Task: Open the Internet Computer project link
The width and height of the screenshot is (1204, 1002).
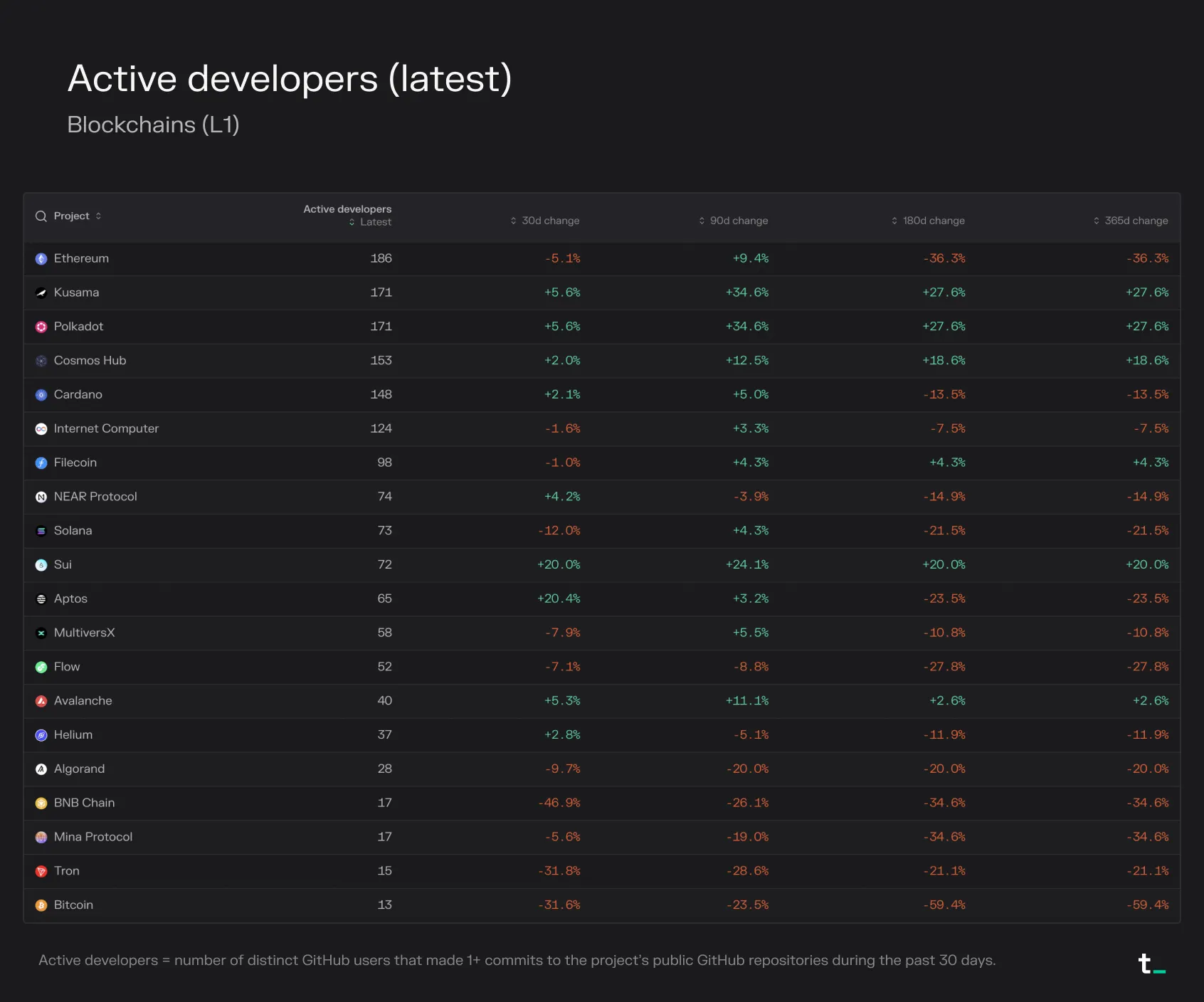Action: pos(106,428)
